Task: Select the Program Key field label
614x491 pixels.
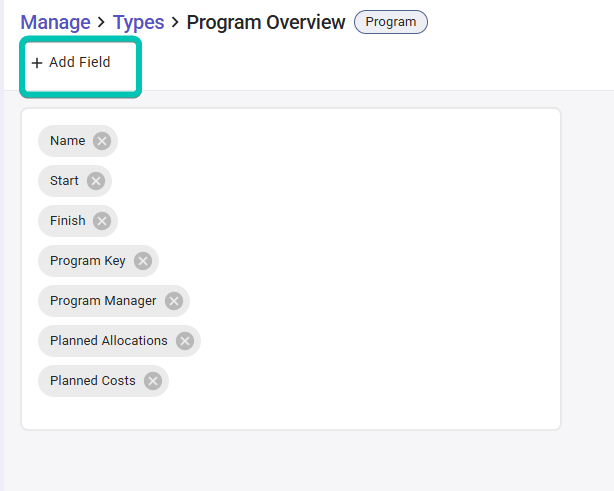Action: (88, 261)
